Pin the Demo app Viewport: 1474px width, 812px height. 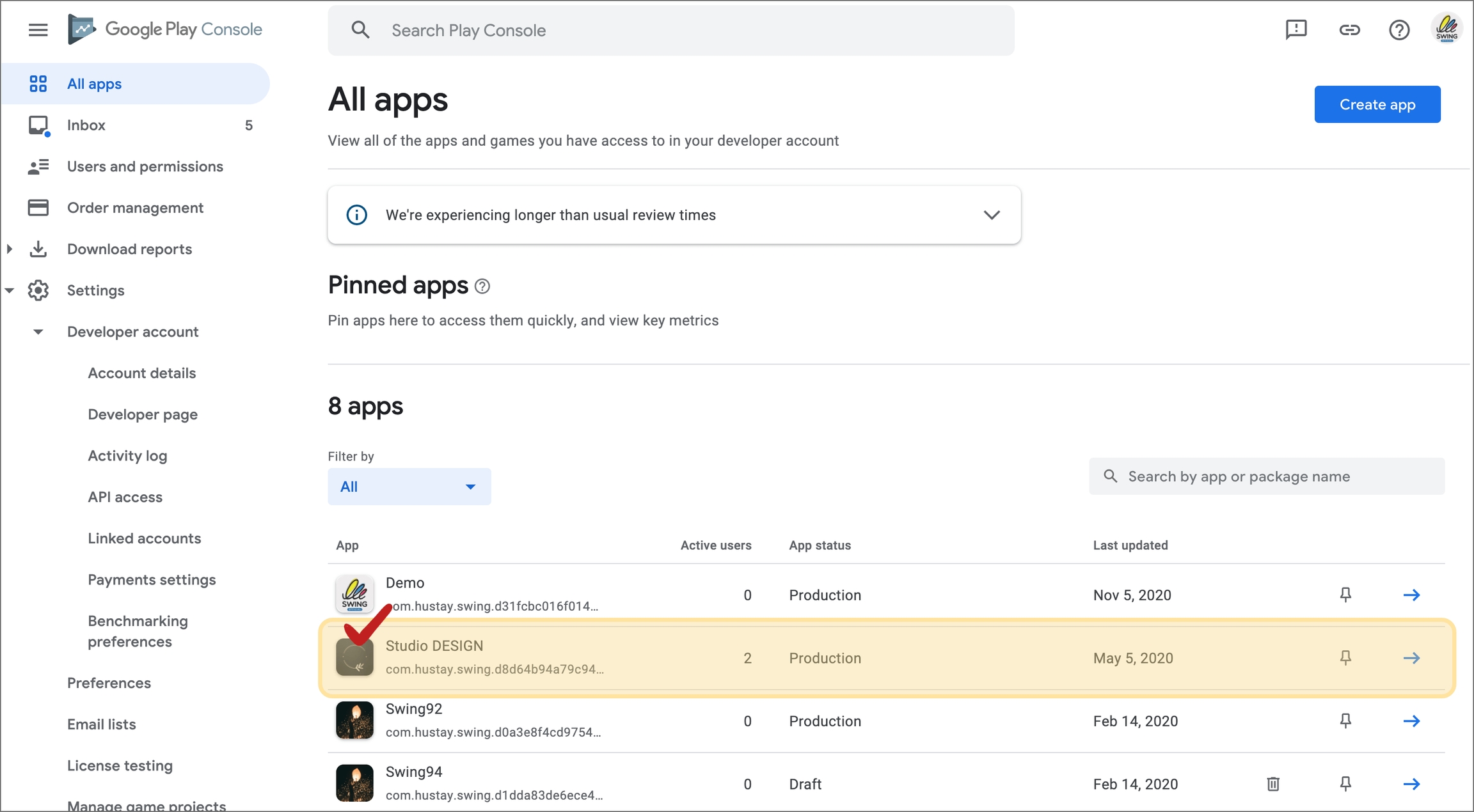pyautogui.click(x=1345, y=595)
